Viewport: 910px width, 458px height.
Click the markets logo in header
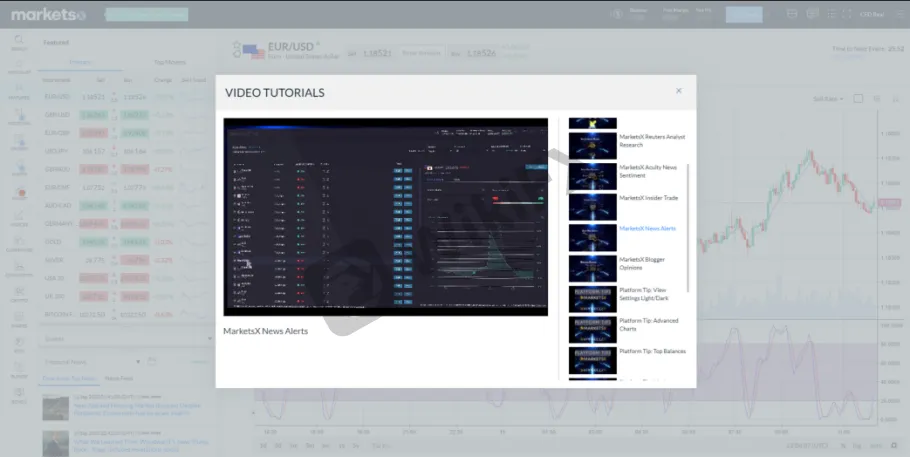49,15
